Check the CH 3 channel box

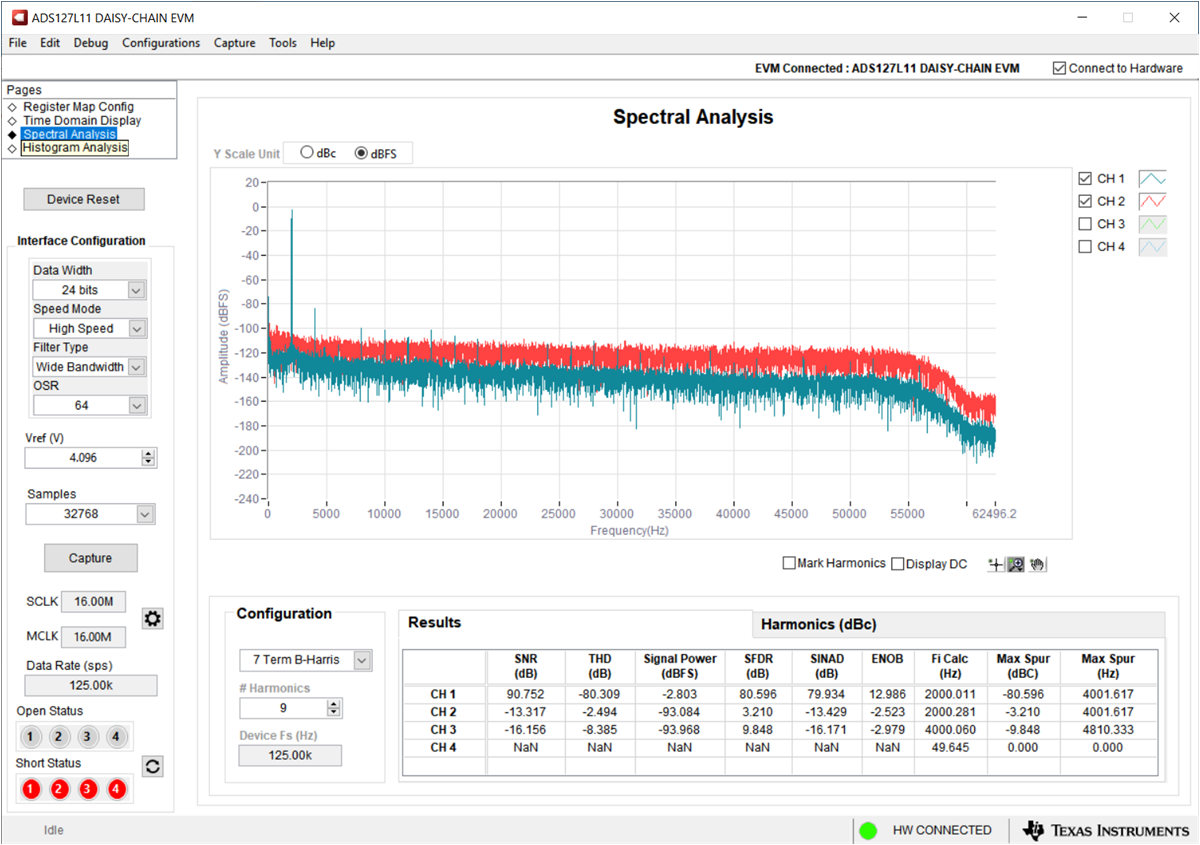(x=1085, y=224)
